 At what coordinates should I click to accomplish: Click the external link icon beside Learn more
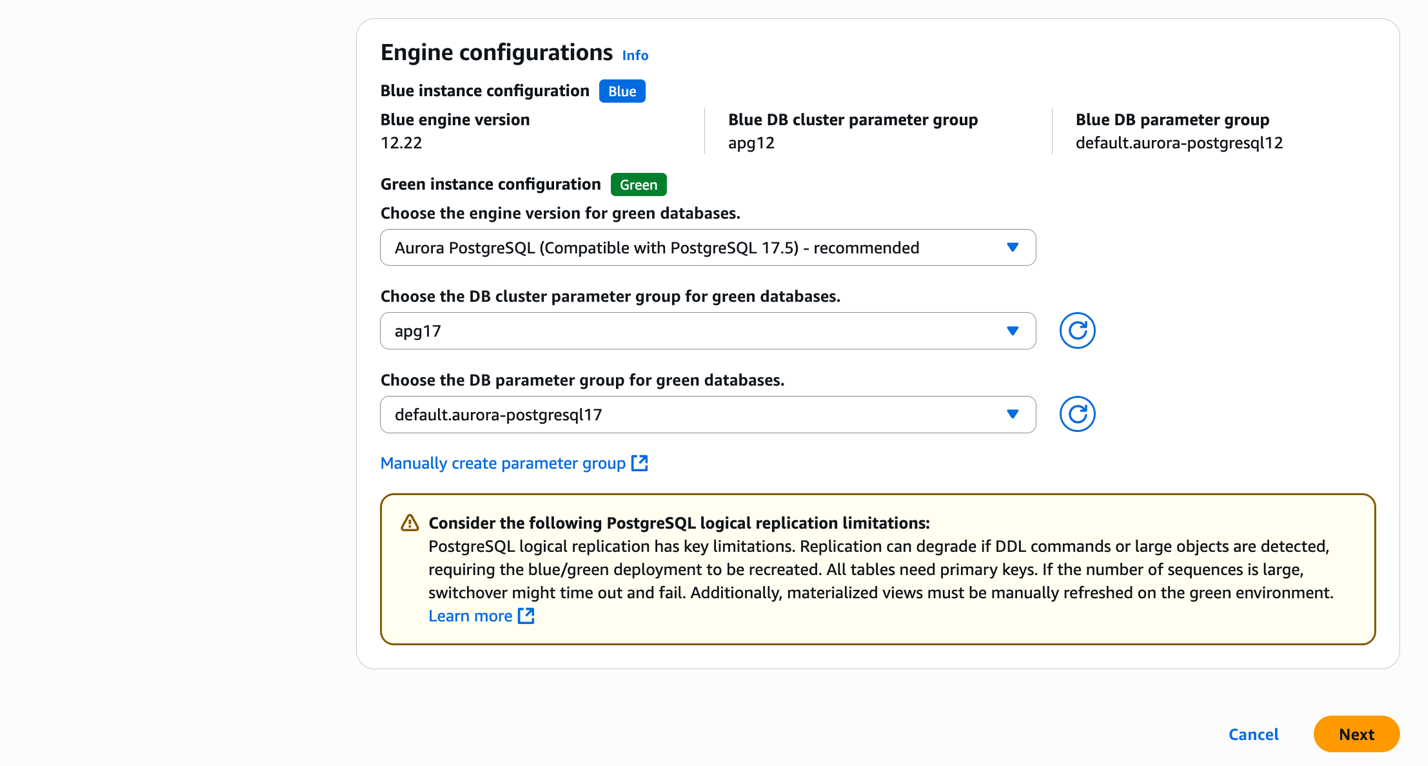pos(526,616)
